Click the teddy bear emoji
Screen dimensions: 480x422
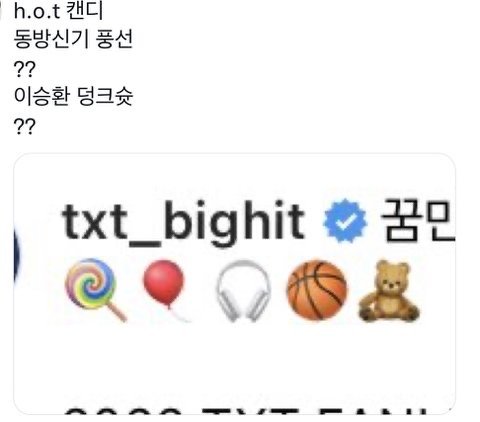(x=389, y=291)
